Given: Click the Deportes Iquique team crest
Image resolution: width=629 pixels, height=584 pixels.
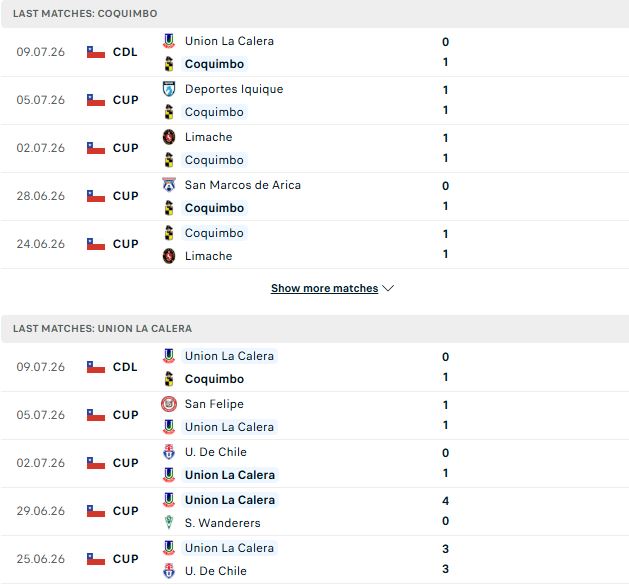Looking at the screenshot, I should point(169,89).
